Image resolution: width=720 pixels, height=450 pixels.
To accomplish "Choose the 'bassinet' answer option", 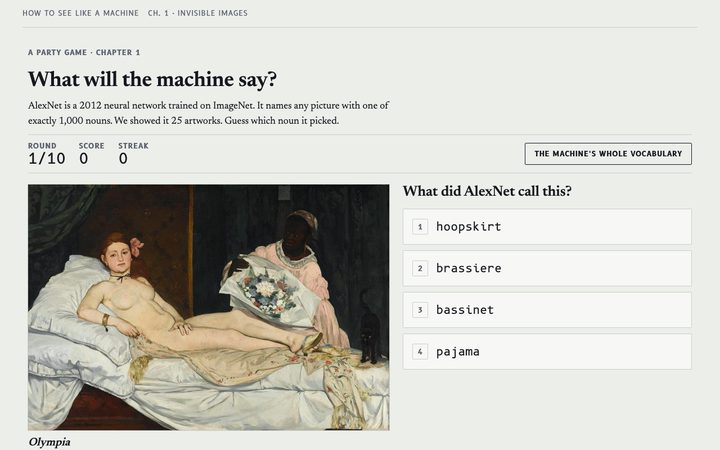I will pos(547,310).
